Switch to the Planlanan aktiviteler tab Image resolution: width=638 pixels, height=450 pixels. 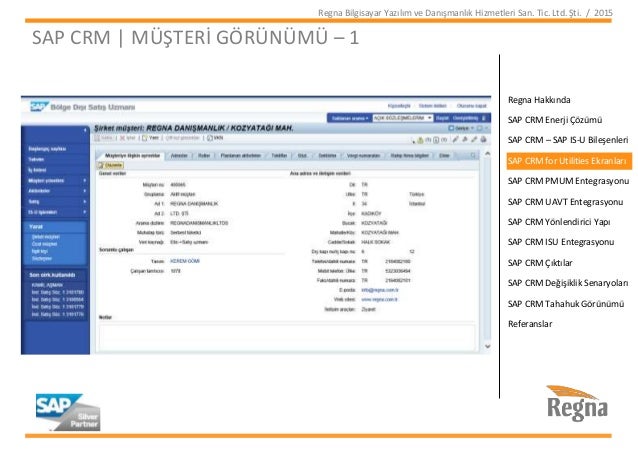(x=240, y=156)
